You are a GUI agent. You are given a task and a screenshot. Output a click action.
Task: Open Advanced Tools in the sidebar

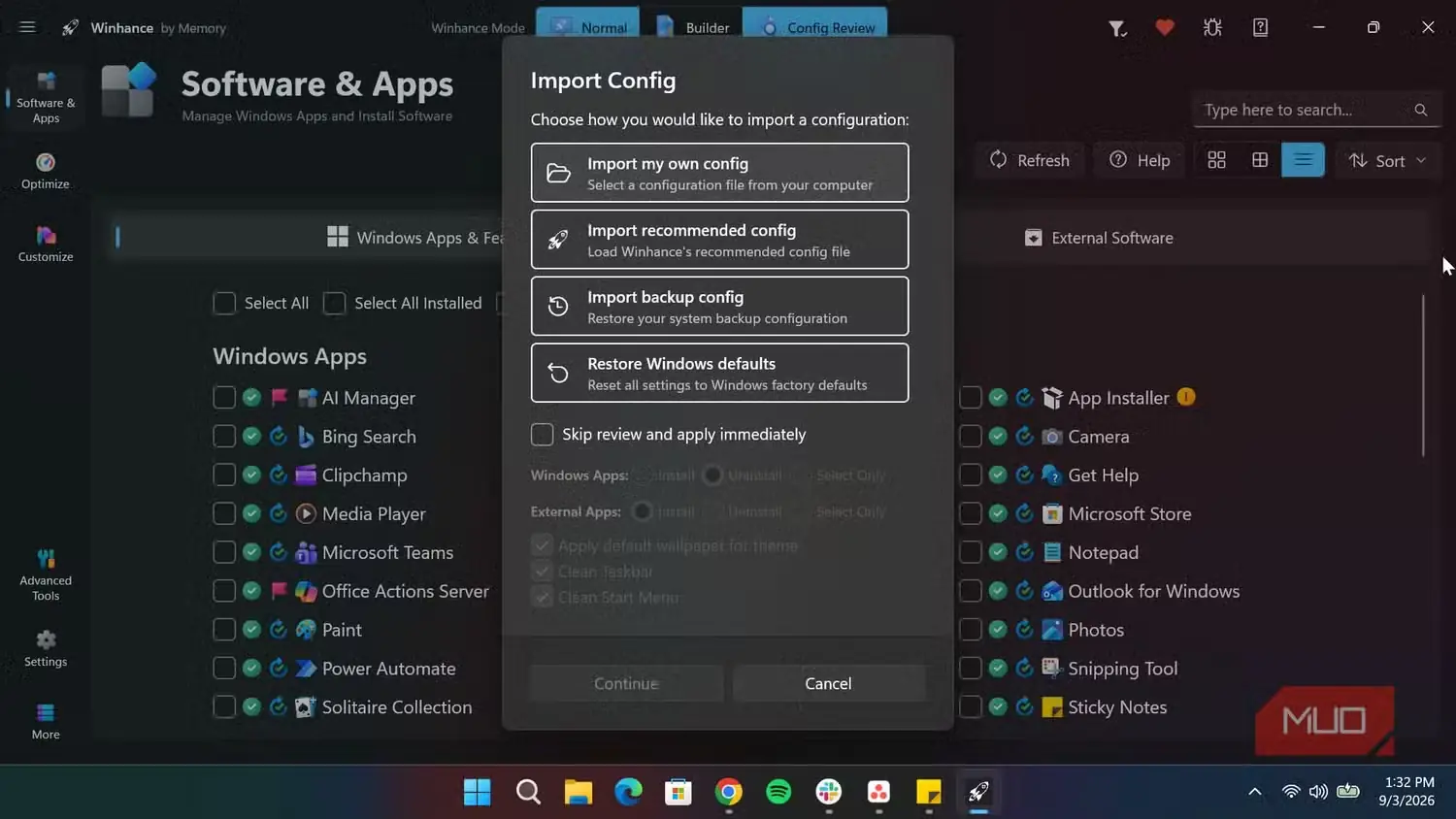tap(46, 575)
